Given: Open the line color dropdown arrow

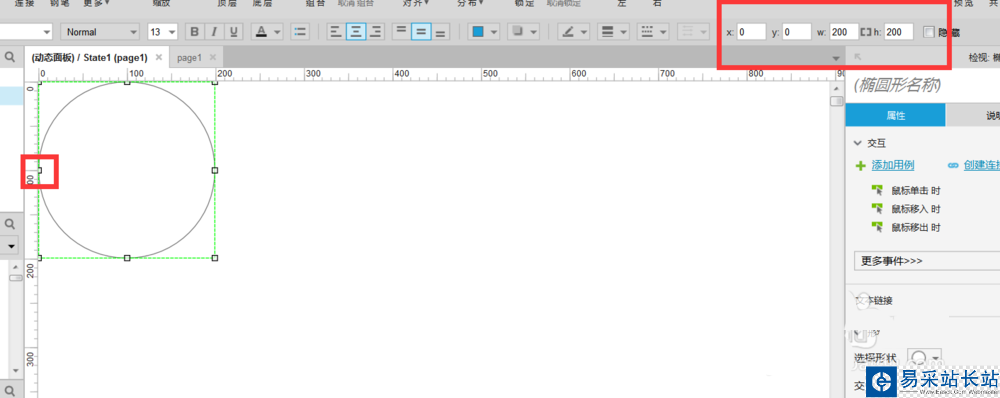Looking at the screenshot, I should pyautogui.click(x=584, y=32).
